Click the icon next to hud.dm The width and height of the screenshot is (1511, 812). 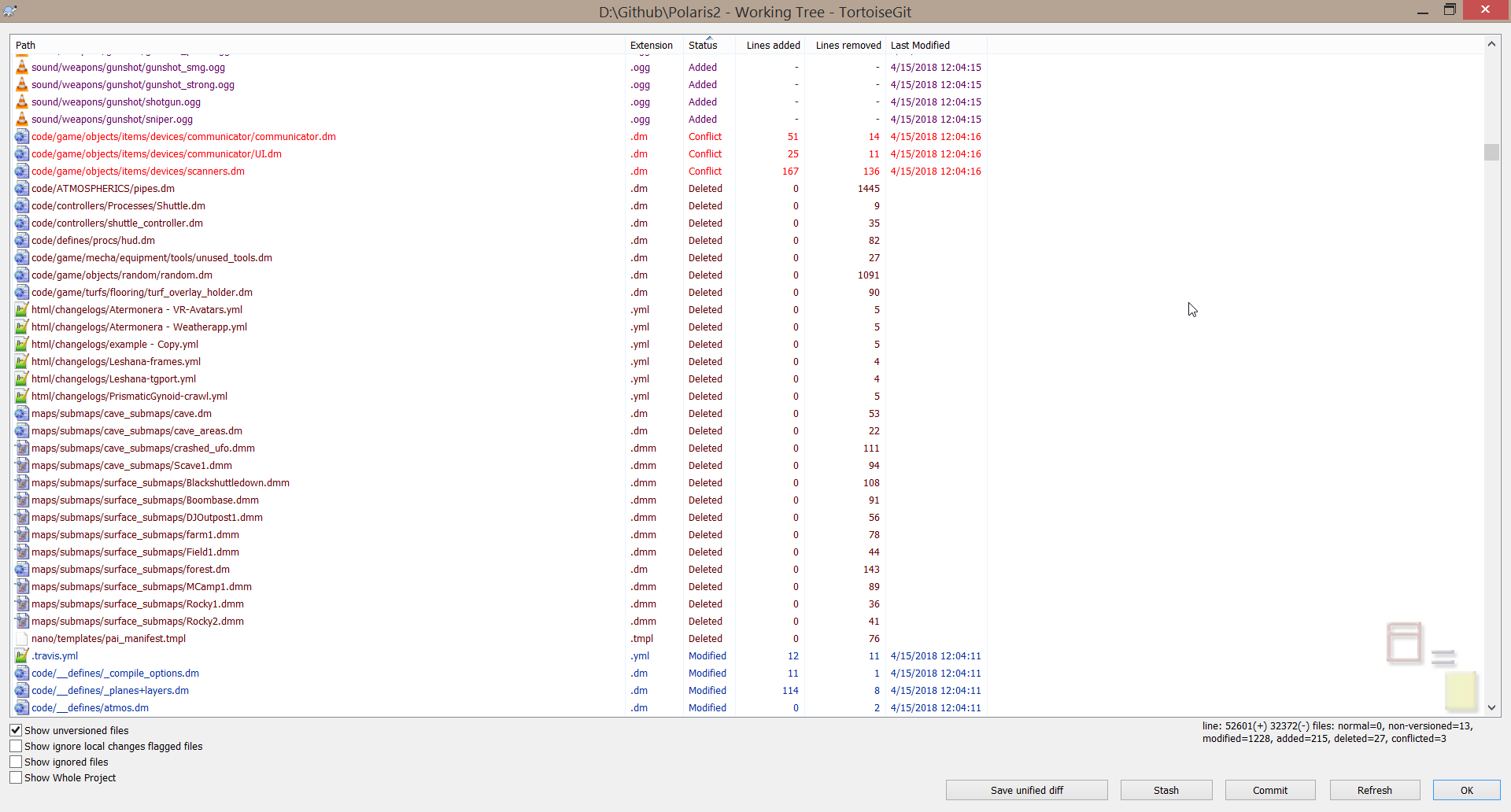coord(22,241)
